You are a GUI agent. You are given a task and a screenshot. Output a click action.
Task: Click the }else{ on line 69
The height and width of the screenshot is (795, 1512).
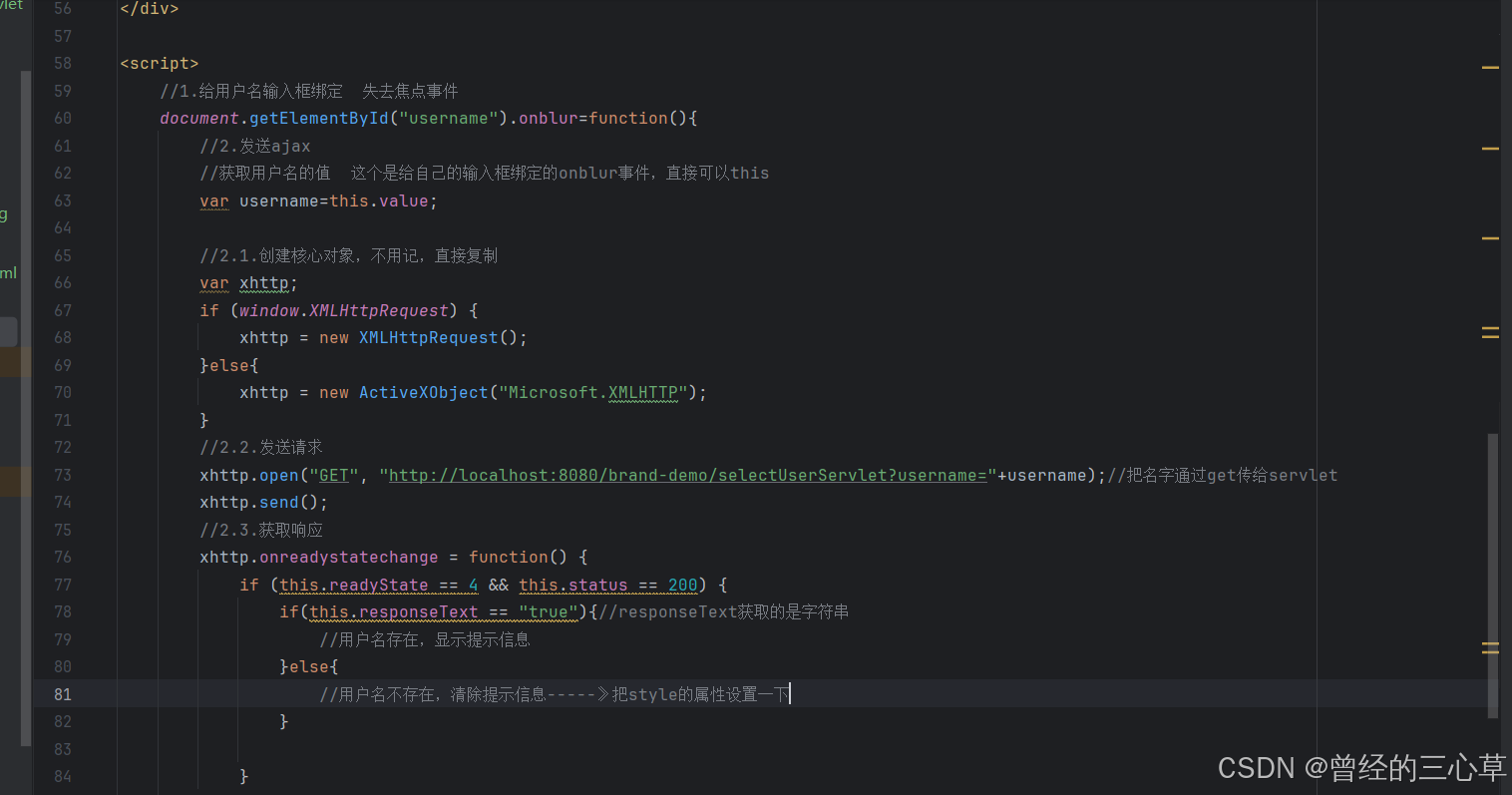coord(229,365)
